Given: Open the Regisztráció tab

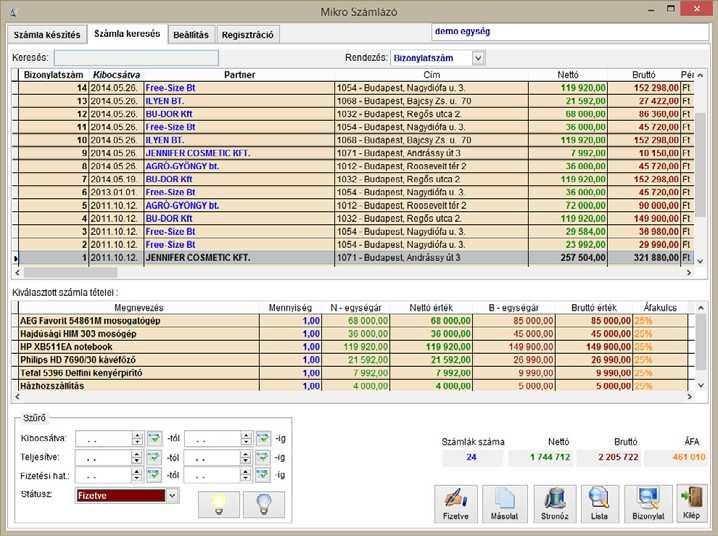Looking at the screenshot, I should 248,35.
